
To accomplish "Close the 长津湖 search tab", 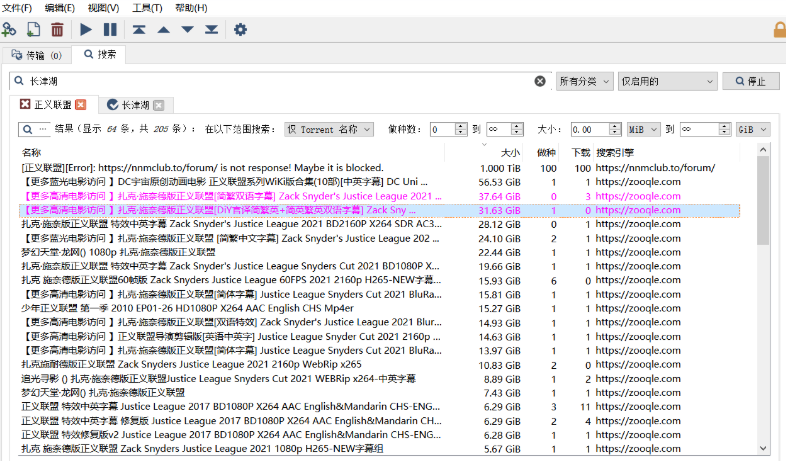I will pos(158,105).
